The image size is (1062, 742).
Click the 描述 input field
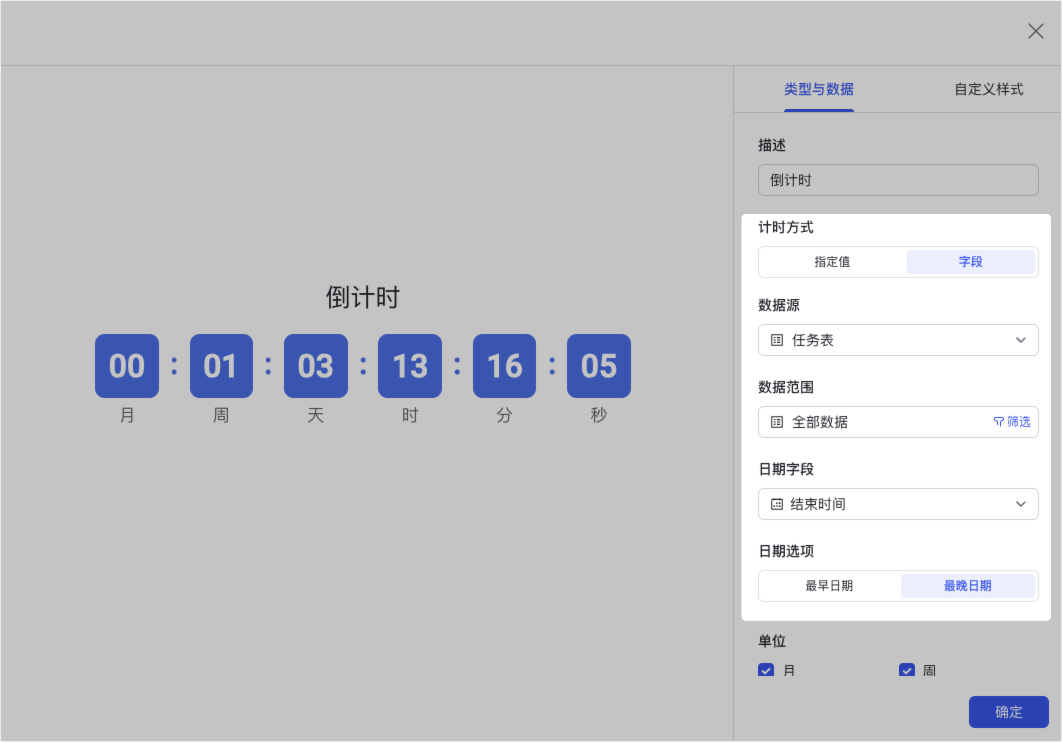click(x=897, y=180)
